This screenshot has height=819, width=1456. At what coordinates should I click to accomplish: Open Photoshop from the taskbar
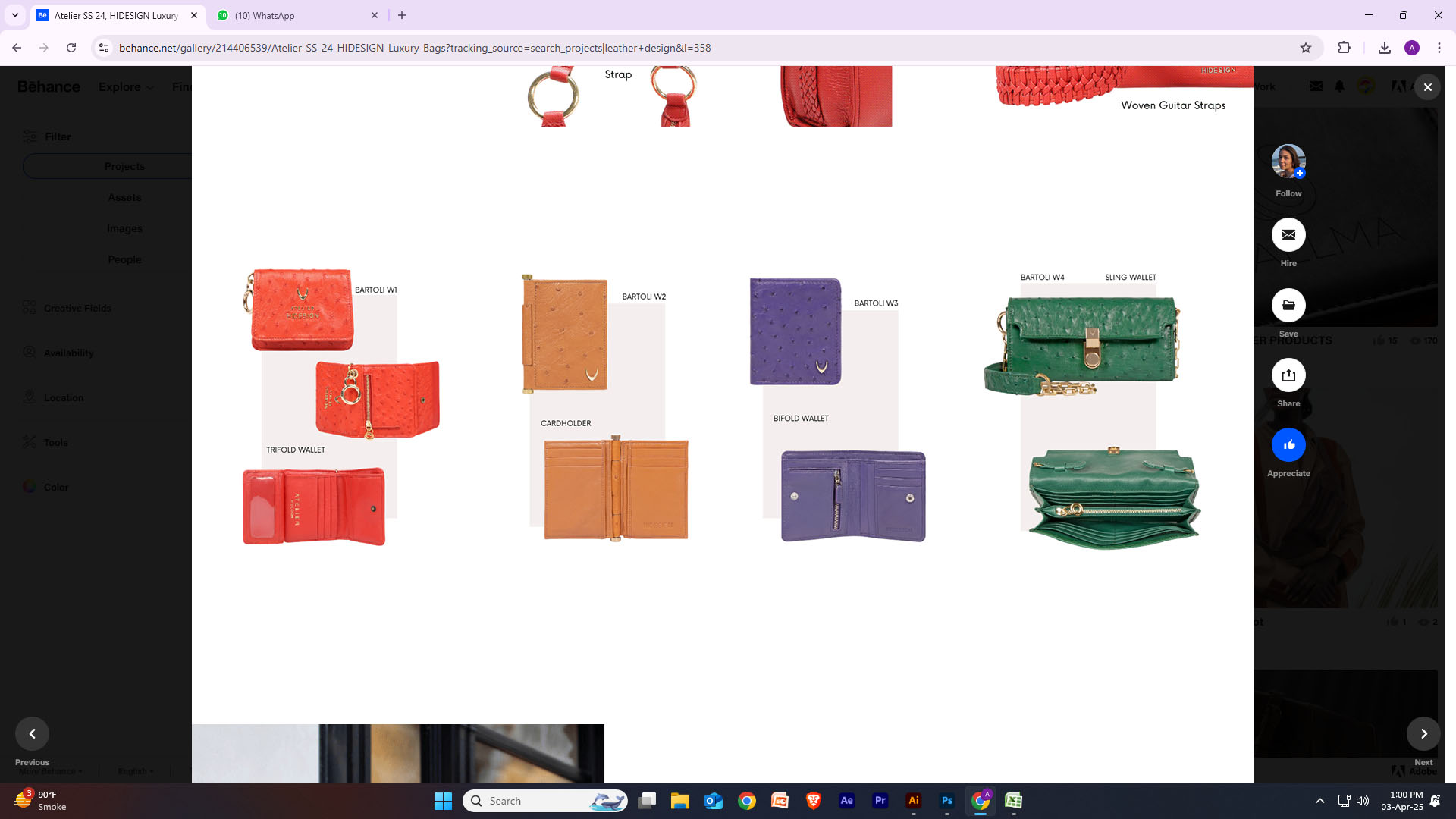tap(946, 801)
